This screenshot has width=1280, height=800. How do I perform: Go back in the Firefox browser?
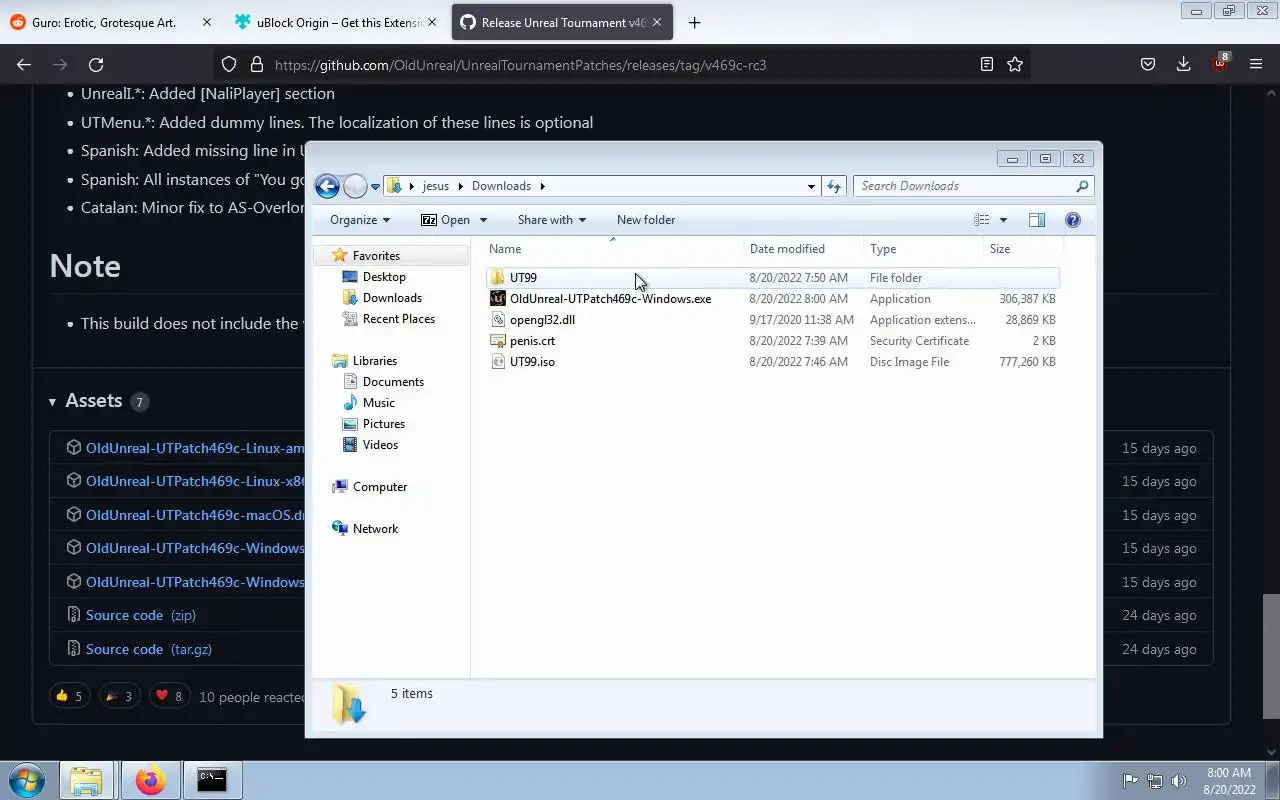(24, 65)
